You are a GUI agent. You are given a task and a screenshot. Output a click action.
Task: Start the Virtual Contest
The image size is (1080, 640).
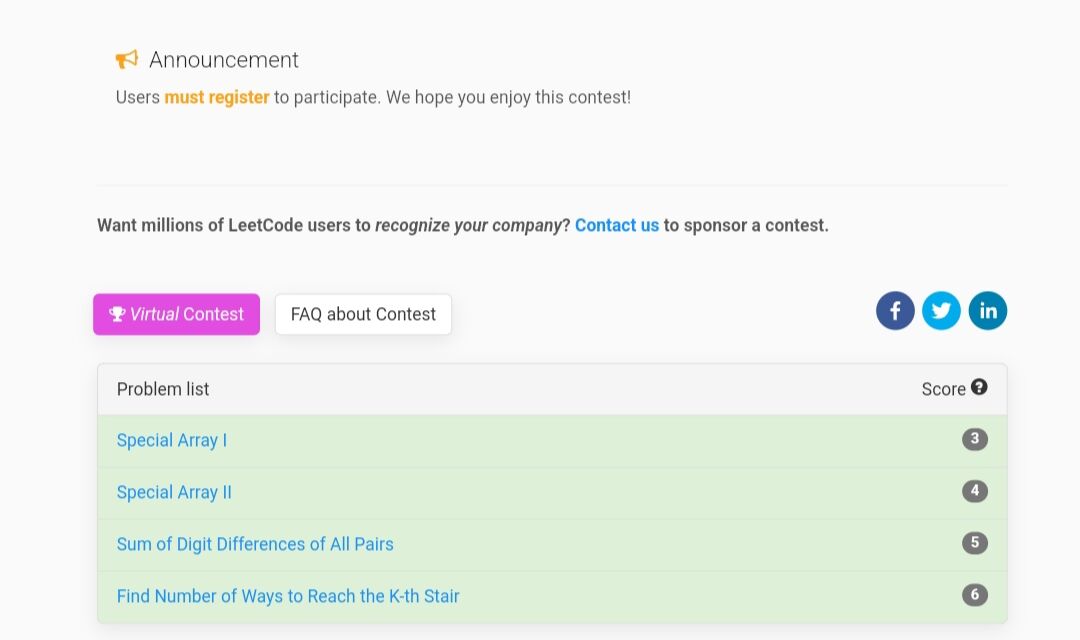(176, 314)
